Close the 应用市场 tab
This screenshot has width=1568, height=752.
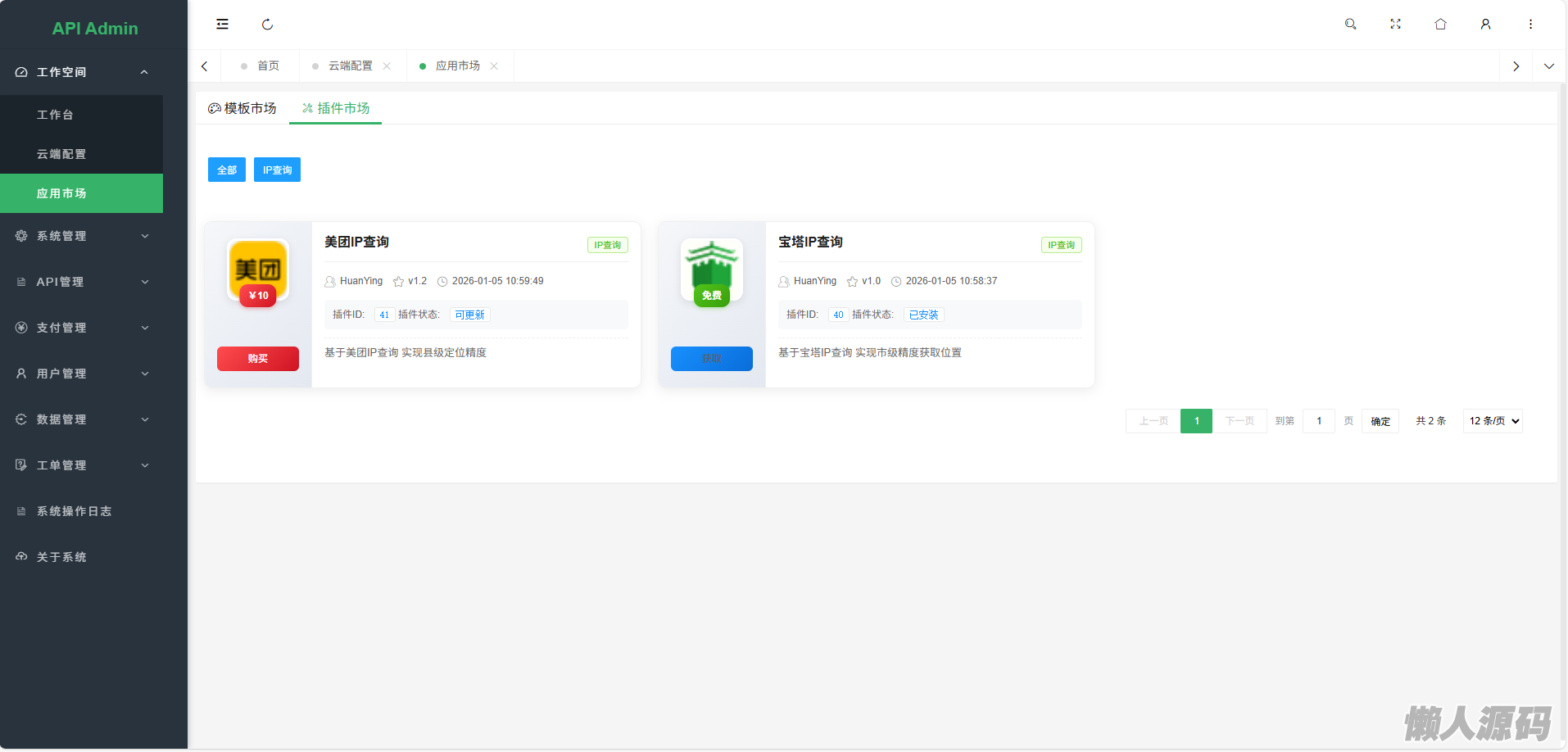[x=494, y=66]
